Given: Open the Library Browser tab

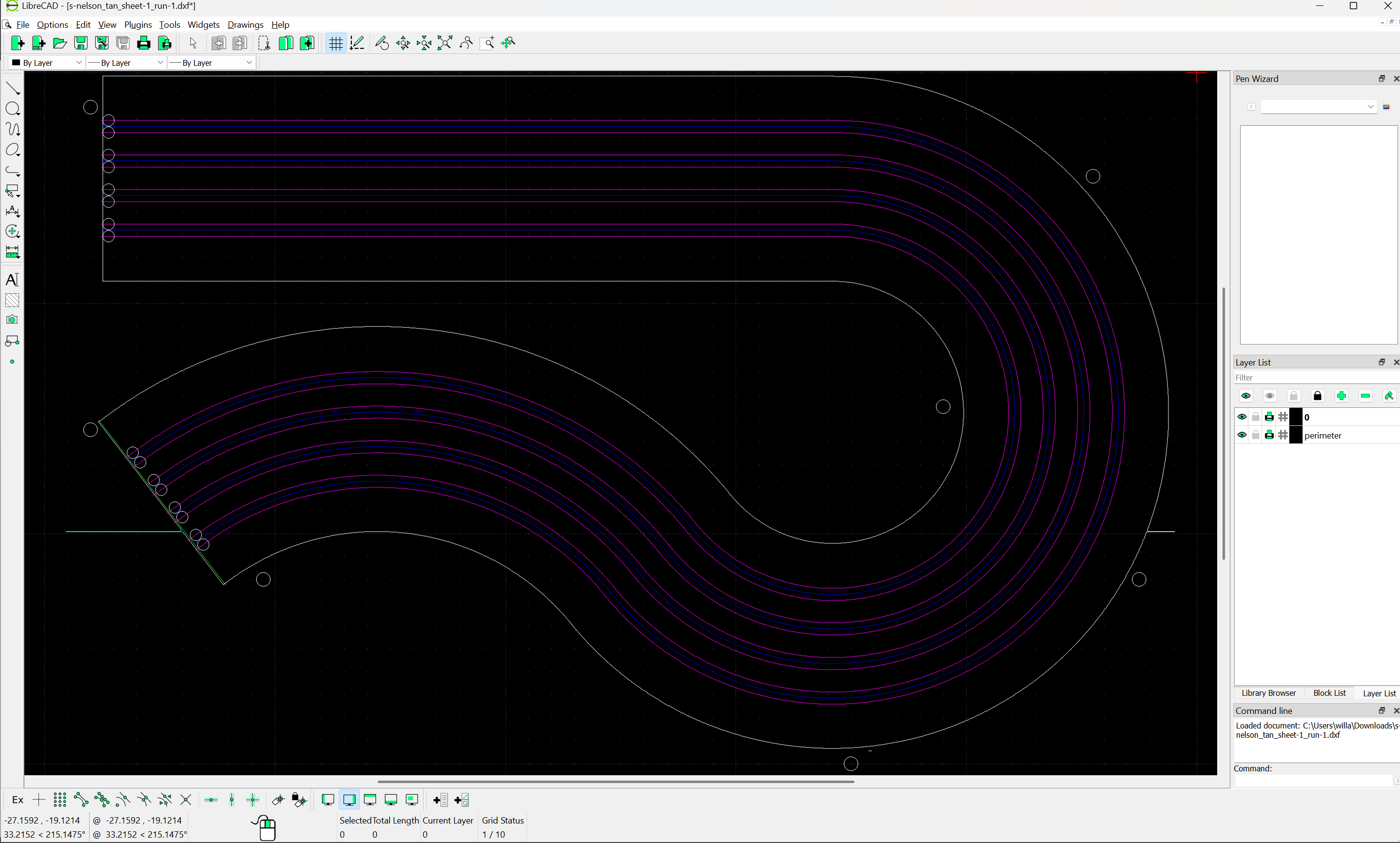Looking at the screenshot, I should coord(1268,693).
